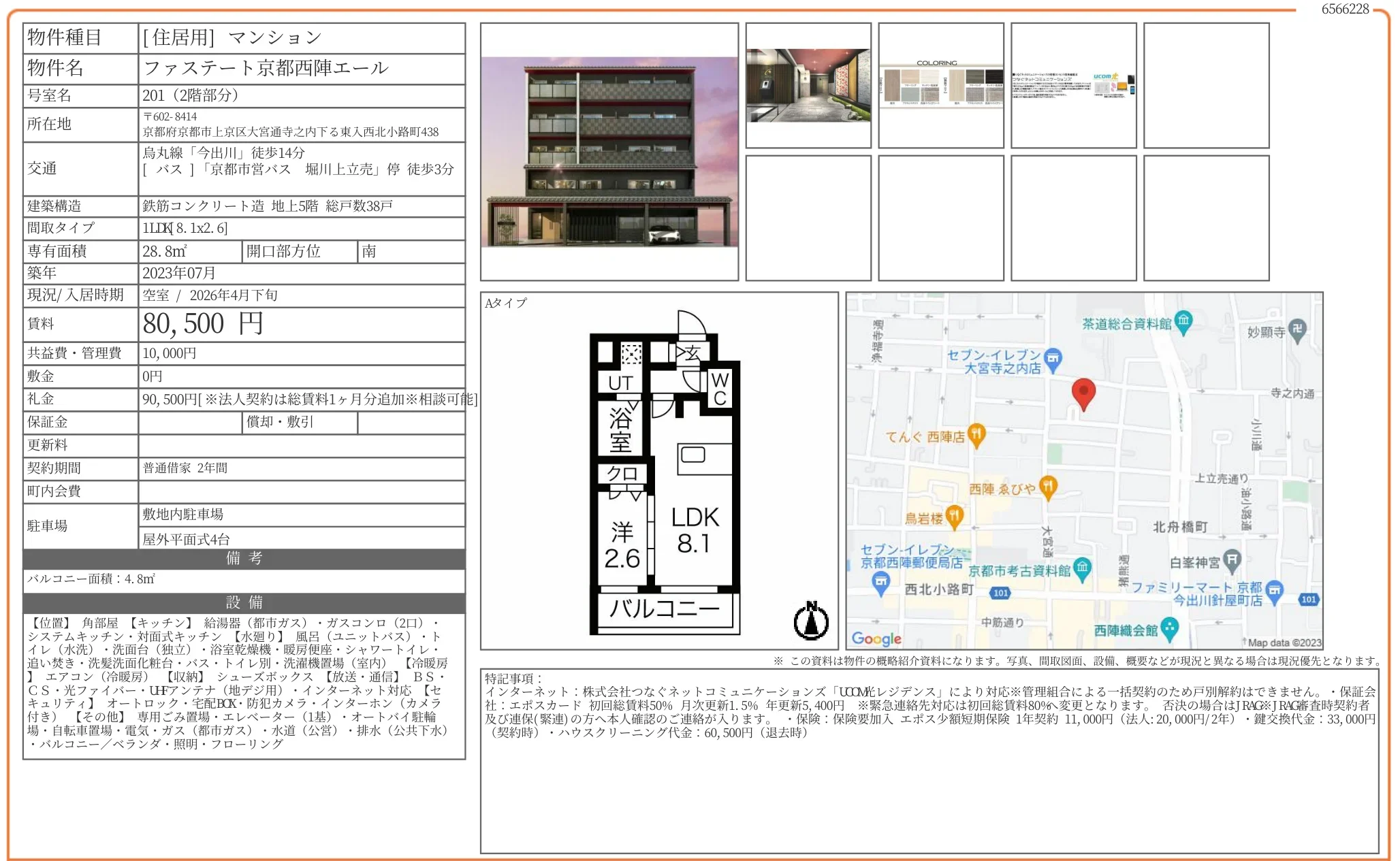Open the Google logo link on the map
Image resolution: width=1400 pixels, height=861 pixels.
point(876,639)
